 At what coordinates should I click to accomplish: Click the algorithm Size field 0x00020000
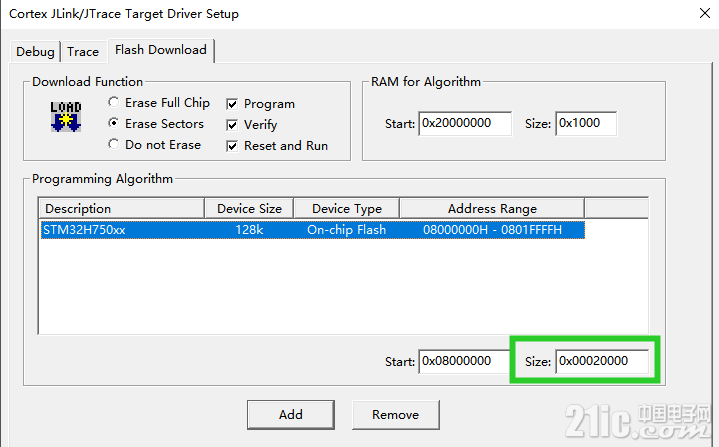[602, 361]
